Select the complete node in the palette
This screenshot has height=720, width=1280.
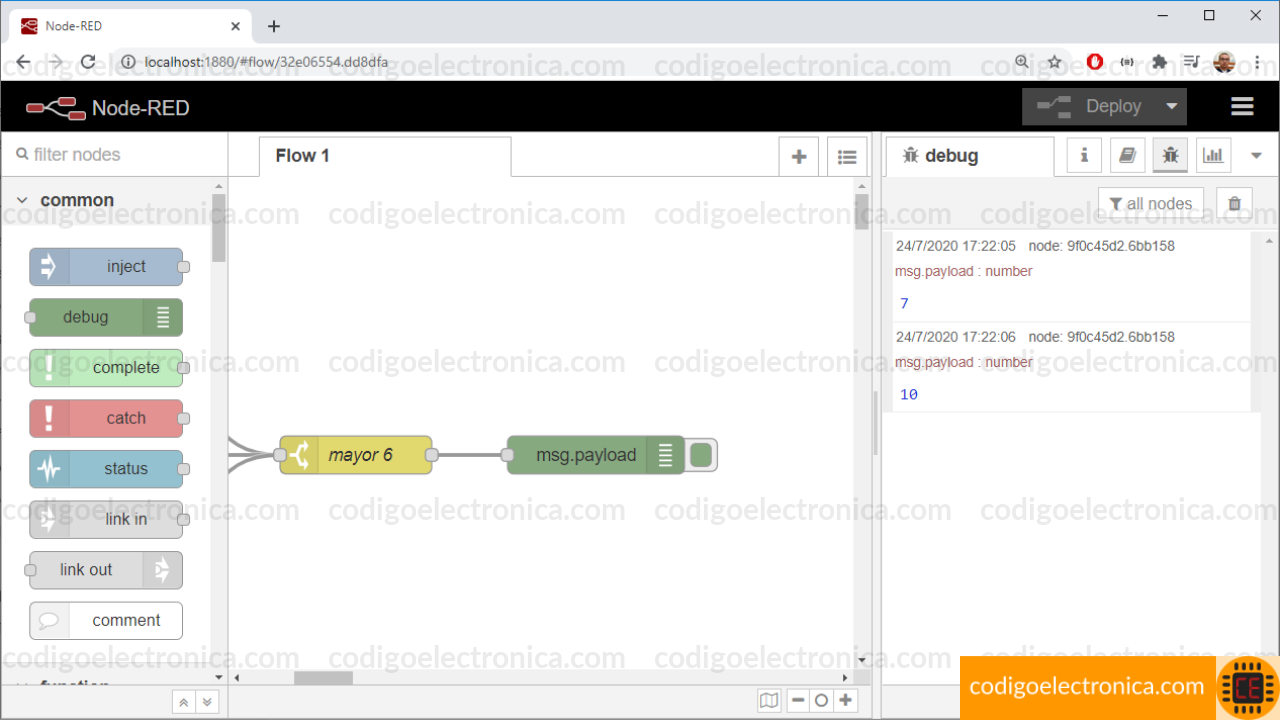[x=106, y=368]
